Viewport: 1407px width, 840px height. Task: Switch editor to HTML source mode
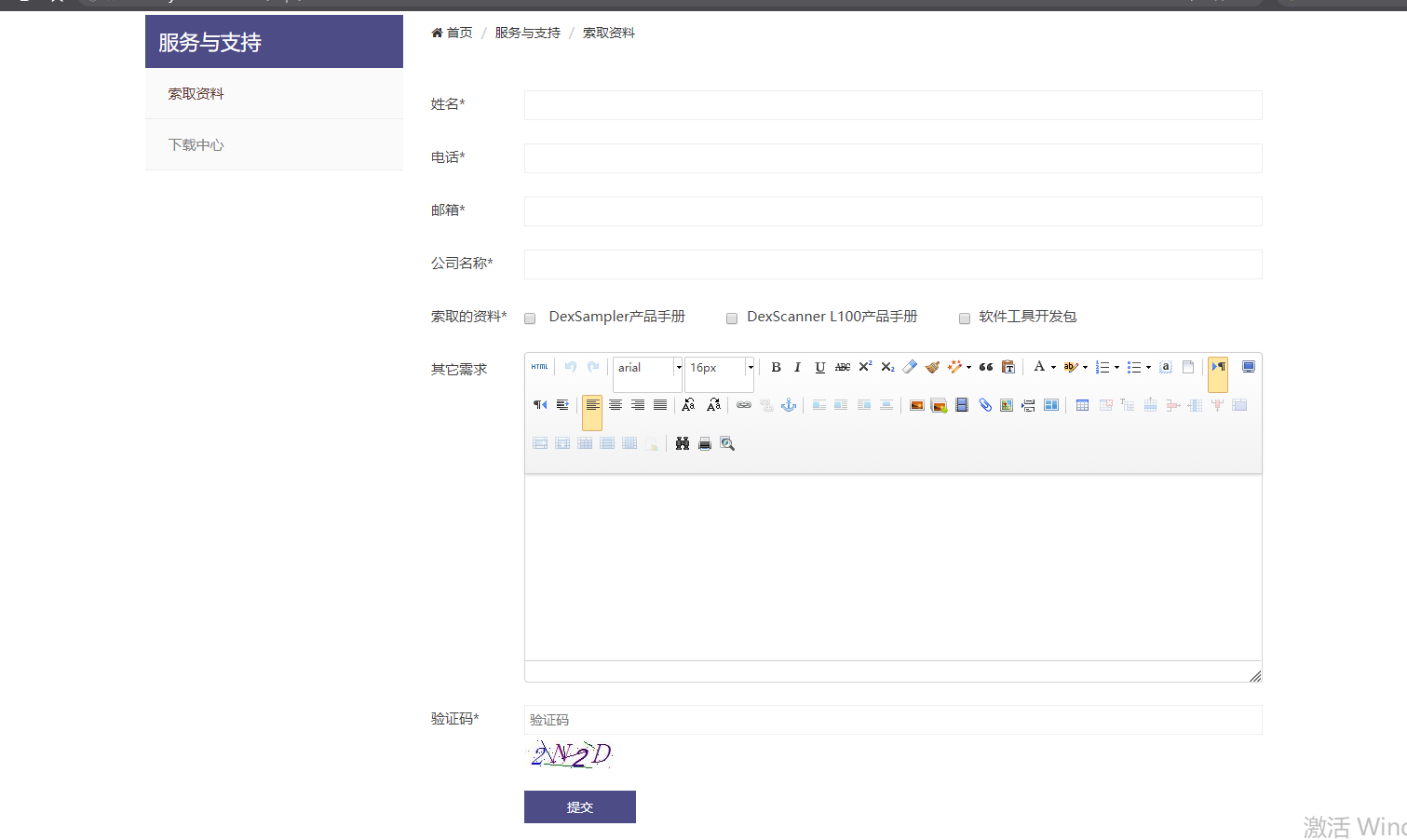coord(540,367)
